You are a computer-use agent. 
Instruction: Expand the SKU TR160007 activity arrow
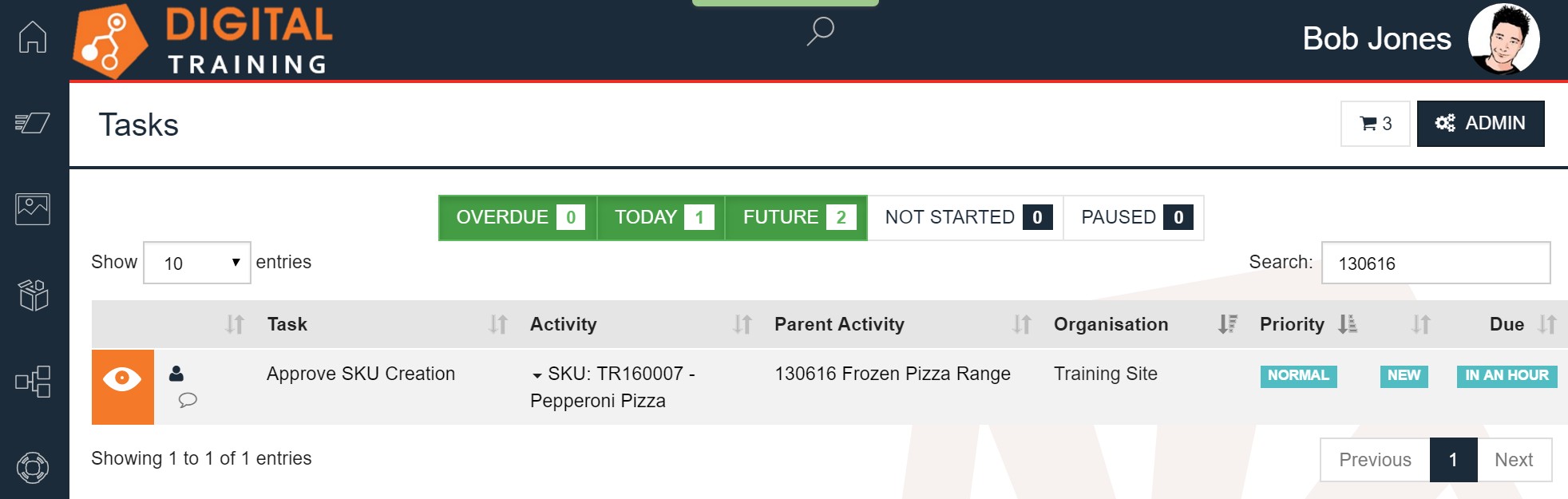(537, 375)
